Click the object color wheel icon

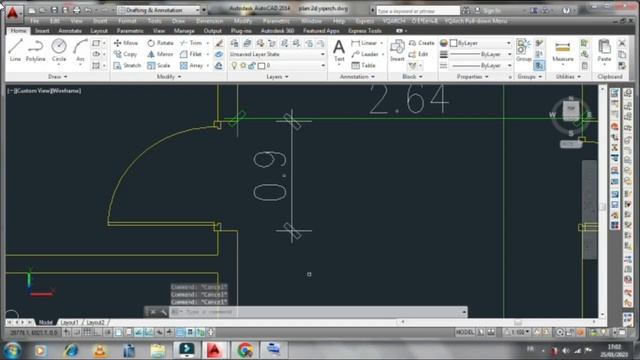pyautogui.click(x=444, y=43)
